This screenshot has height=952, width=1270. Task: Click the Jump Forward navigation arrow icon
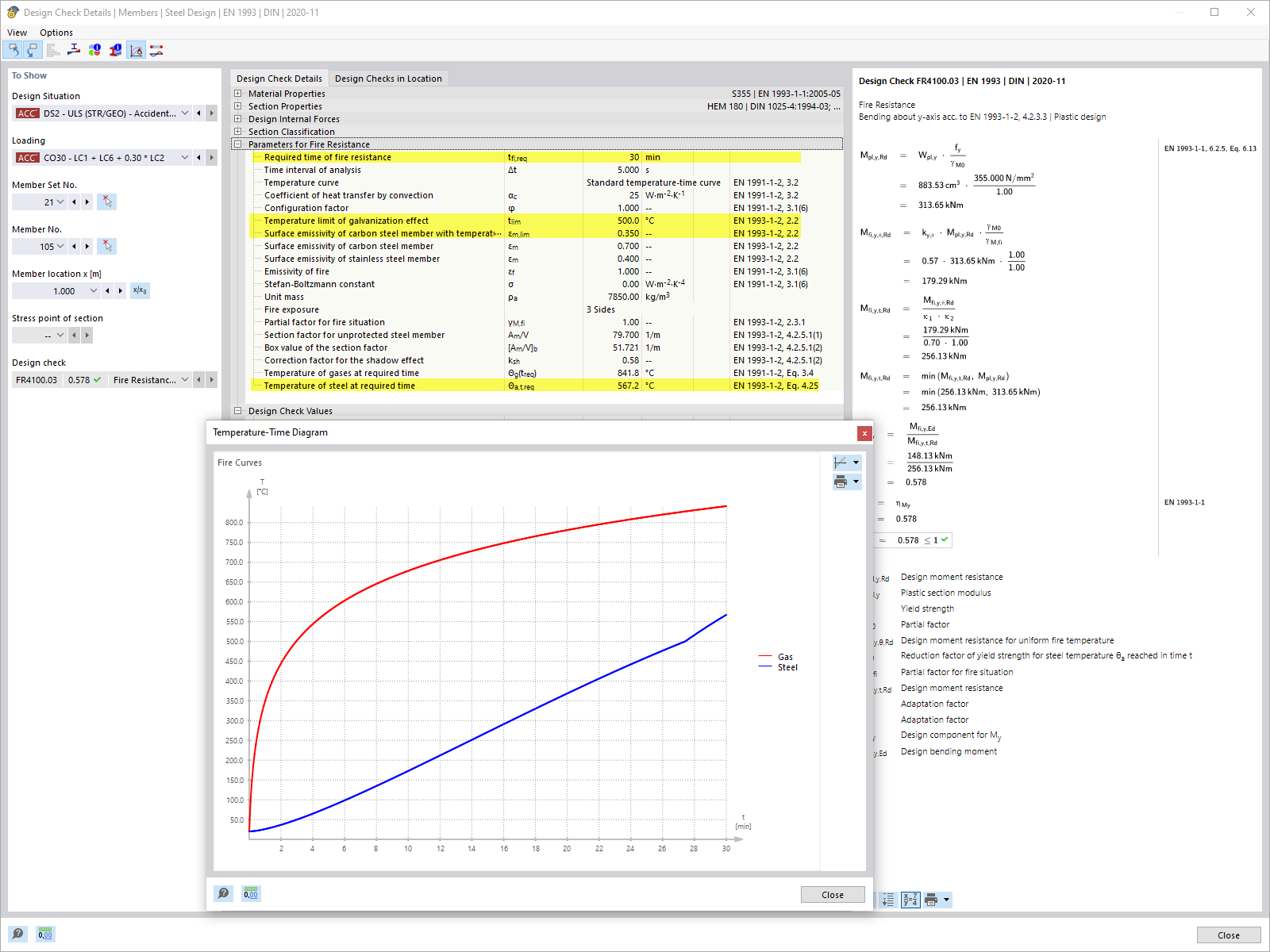point(32,50)
